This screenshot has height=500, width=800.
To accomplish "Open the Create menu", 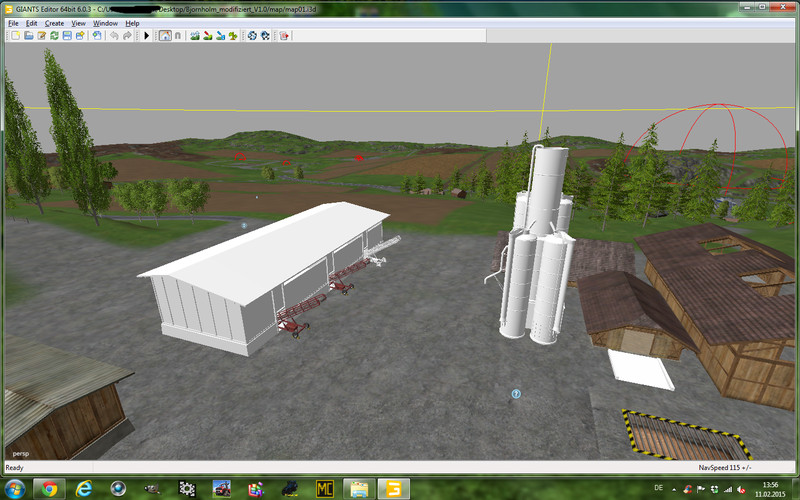I will pyautogui.click(x=54, y=23).
